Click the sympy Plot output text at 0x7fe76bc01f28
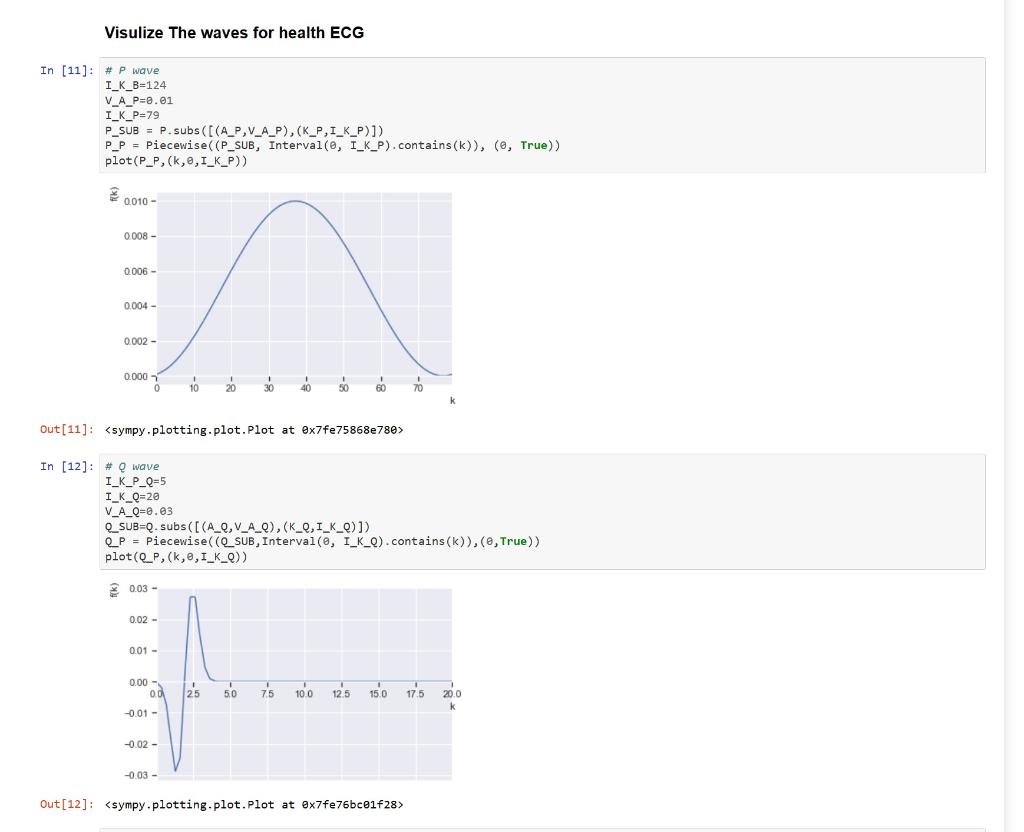 tap(254, 804)
